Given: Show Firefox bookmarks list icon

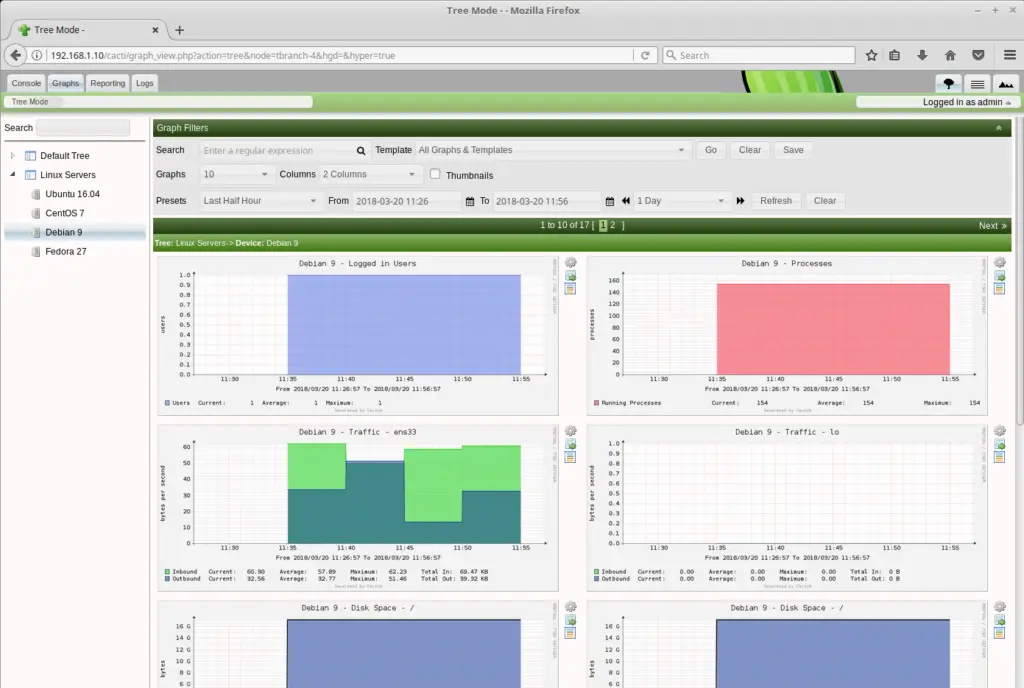Looking at the screenshot, I should coord(895,55).
